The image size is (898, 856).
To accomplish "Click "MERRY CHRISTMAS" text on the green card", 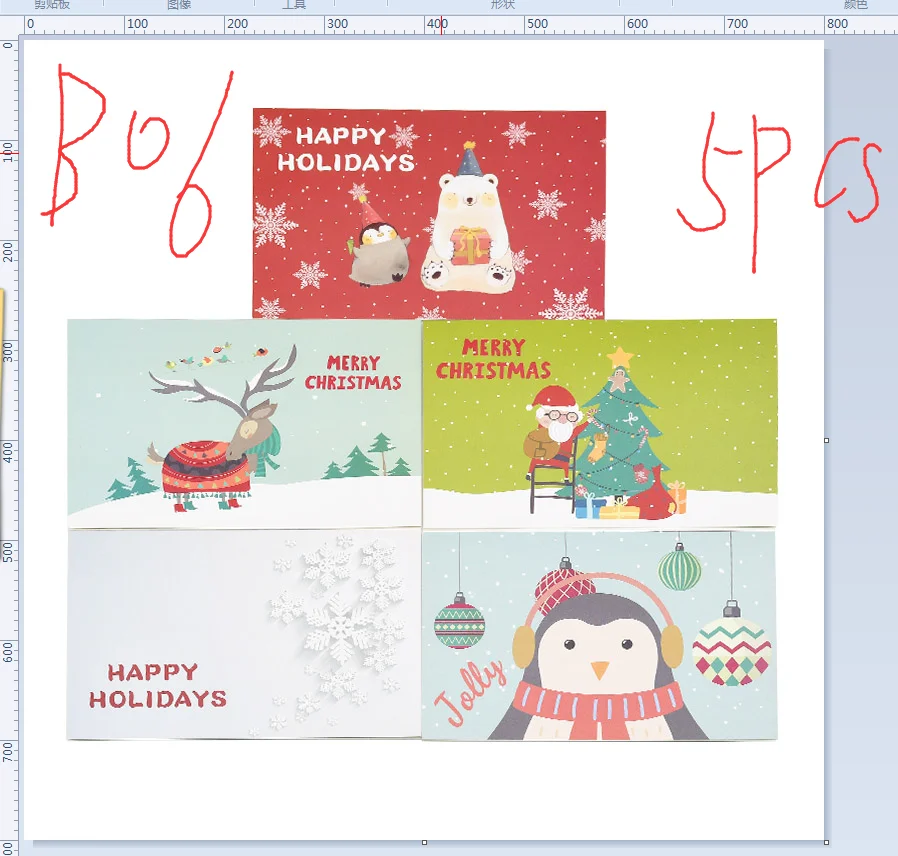I will coord(493,359).
